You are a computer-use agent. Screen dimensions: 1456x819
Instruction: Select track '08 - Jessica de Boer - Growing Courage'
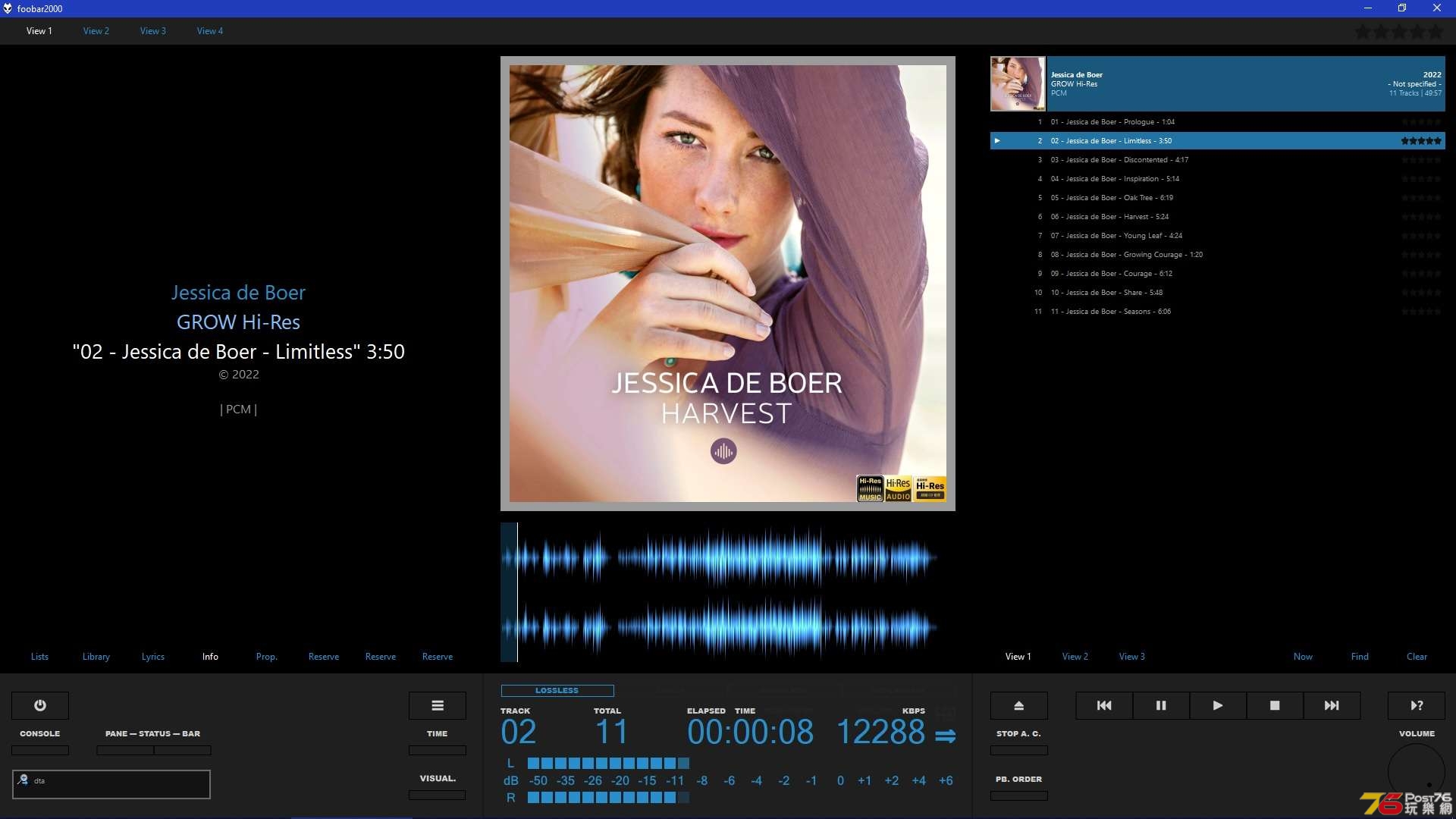click(x=1218, y=255)
